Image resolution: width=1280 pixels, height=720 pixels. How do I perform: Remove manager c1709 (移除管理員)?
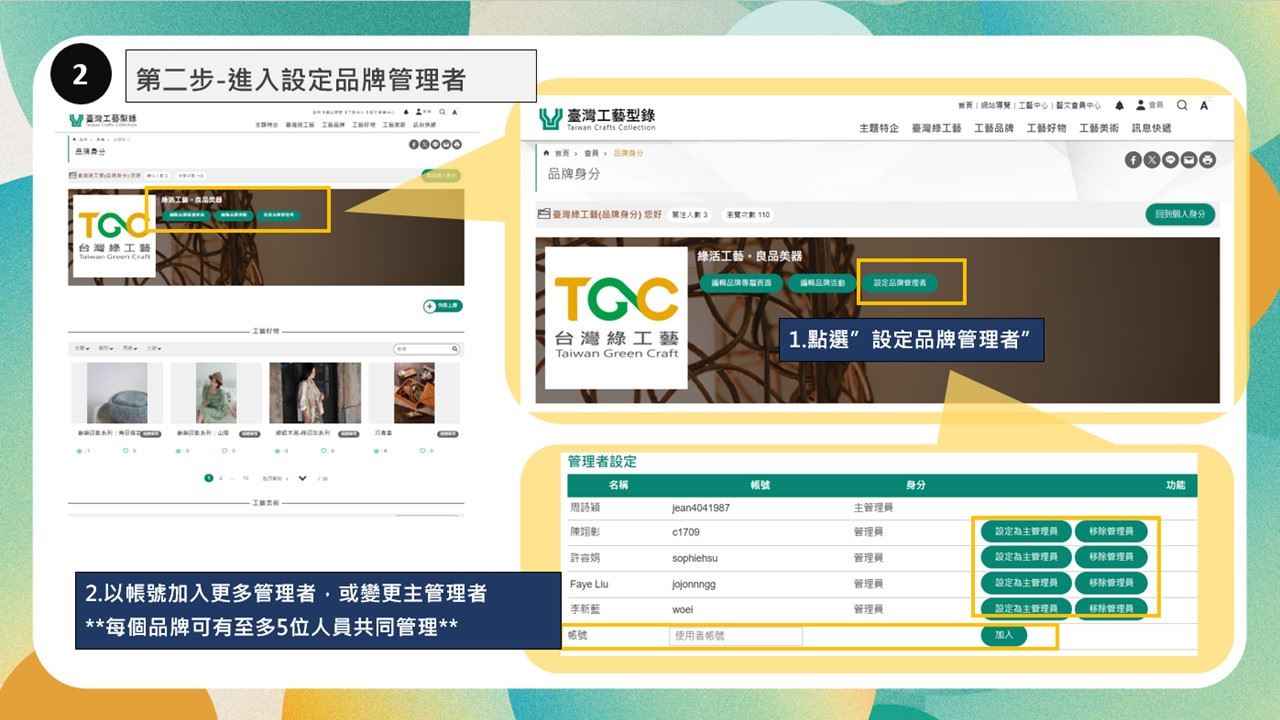coord(1111,531)
